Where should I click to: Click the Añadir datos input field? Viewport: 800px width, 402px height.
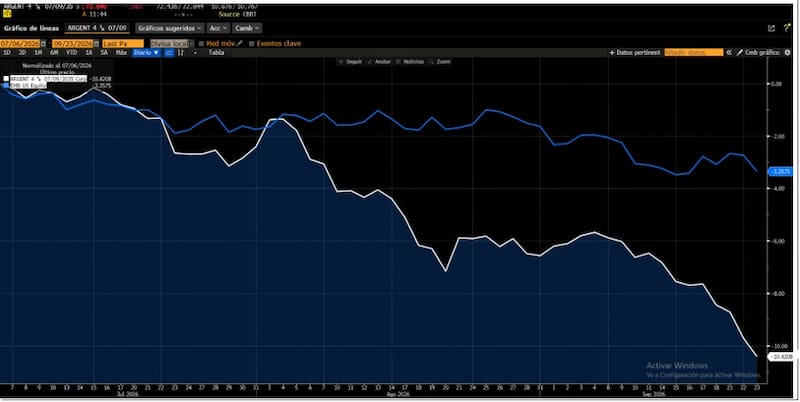click(x=693, y=53)
